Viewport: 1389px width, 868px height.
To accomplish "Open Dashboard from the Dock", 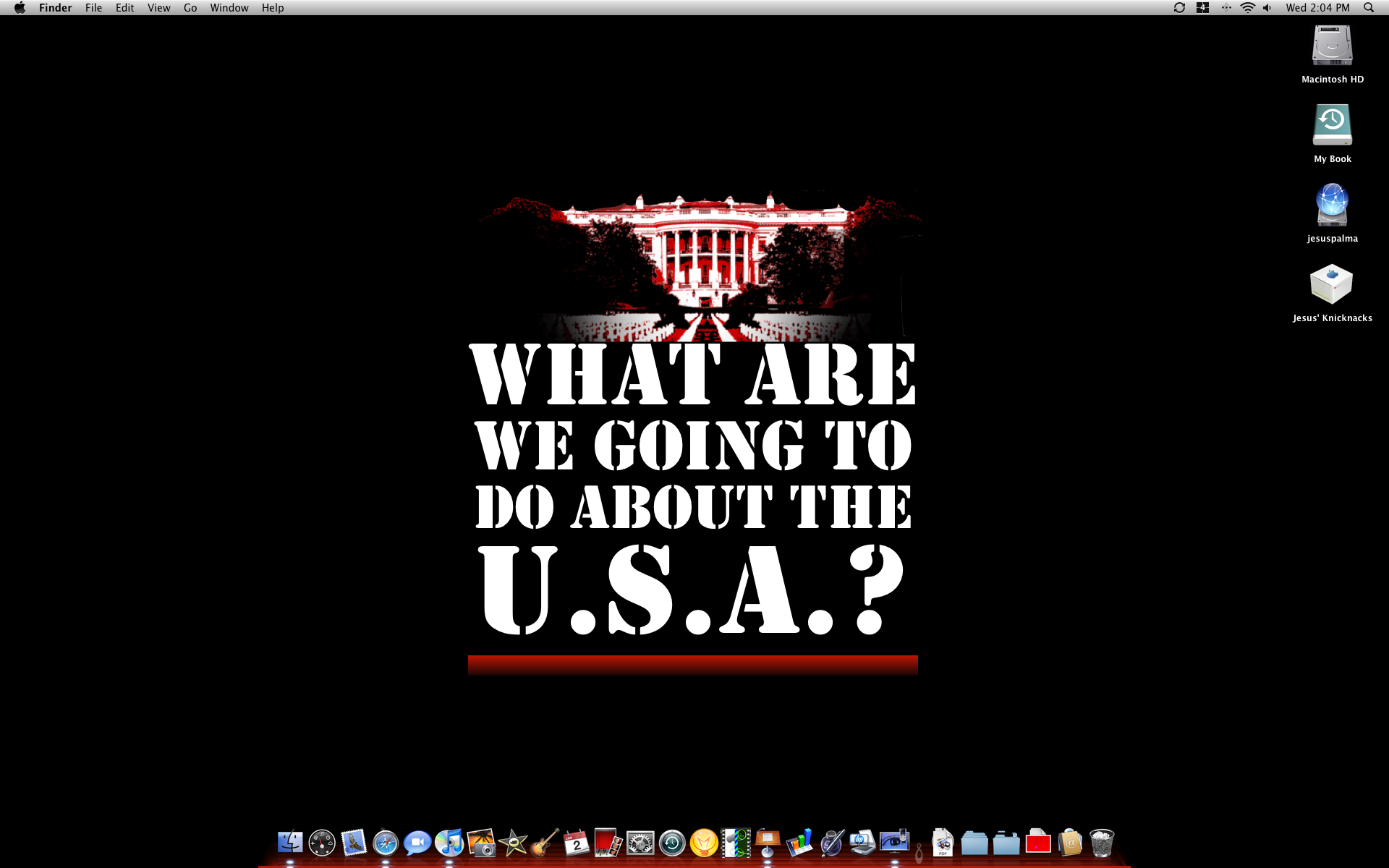I will pos(322,843).
